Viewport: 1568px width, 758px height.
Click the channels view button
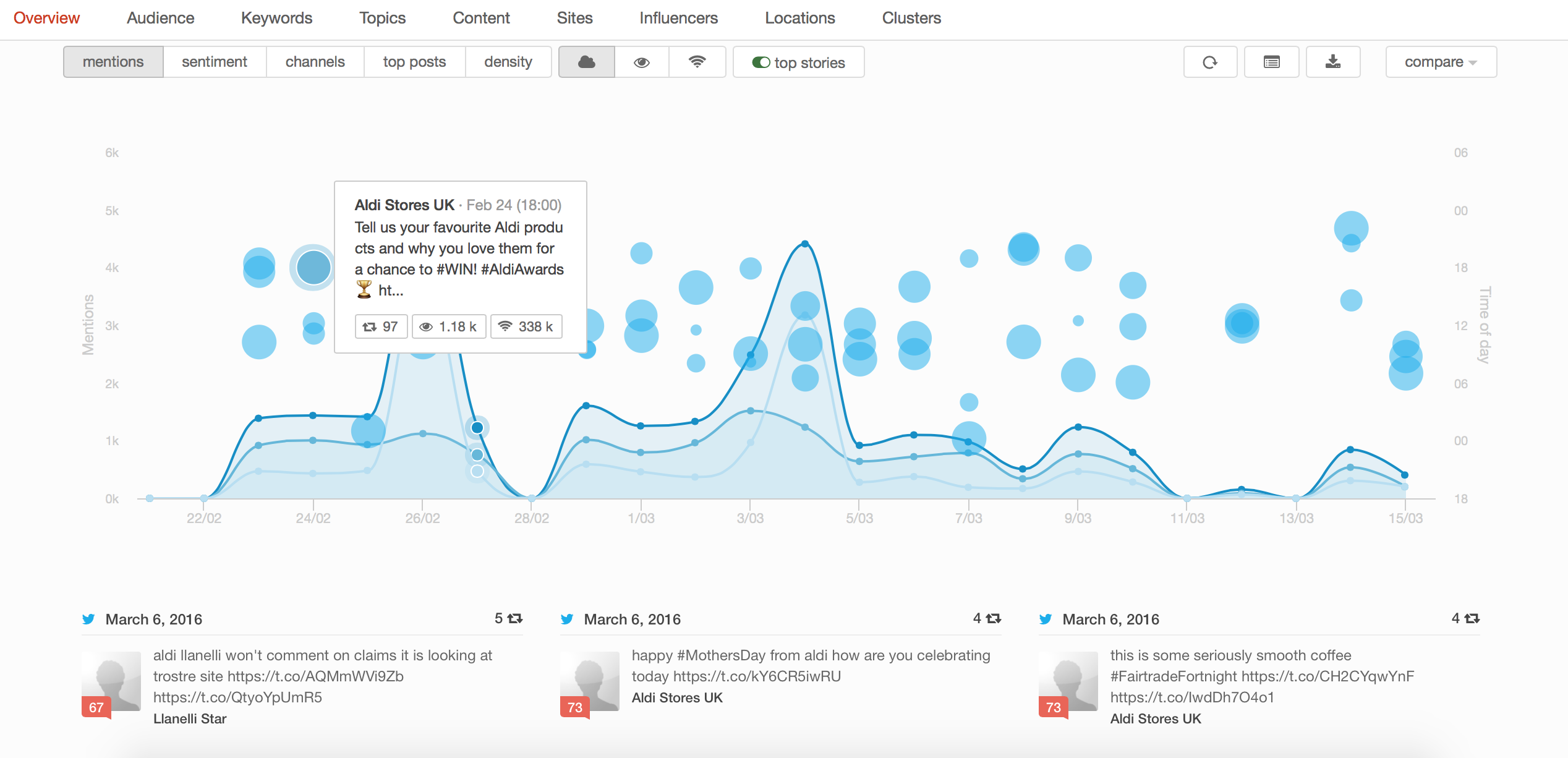315,62
